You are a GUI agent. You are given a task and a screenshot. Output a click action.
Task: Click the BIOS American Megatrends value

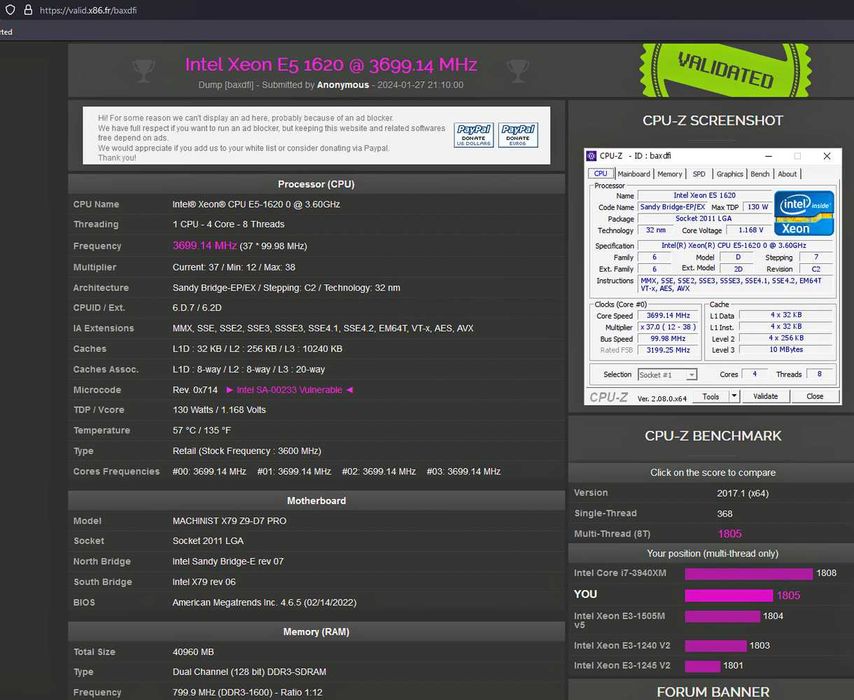[264, 602]
